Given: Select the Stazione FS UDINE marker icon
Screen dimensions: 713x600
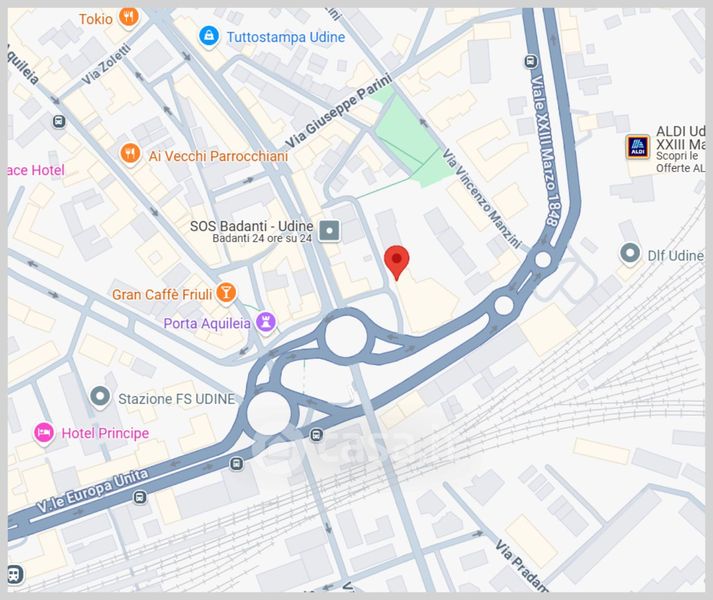Looking at the screenshot, I should tap(100, 397).
